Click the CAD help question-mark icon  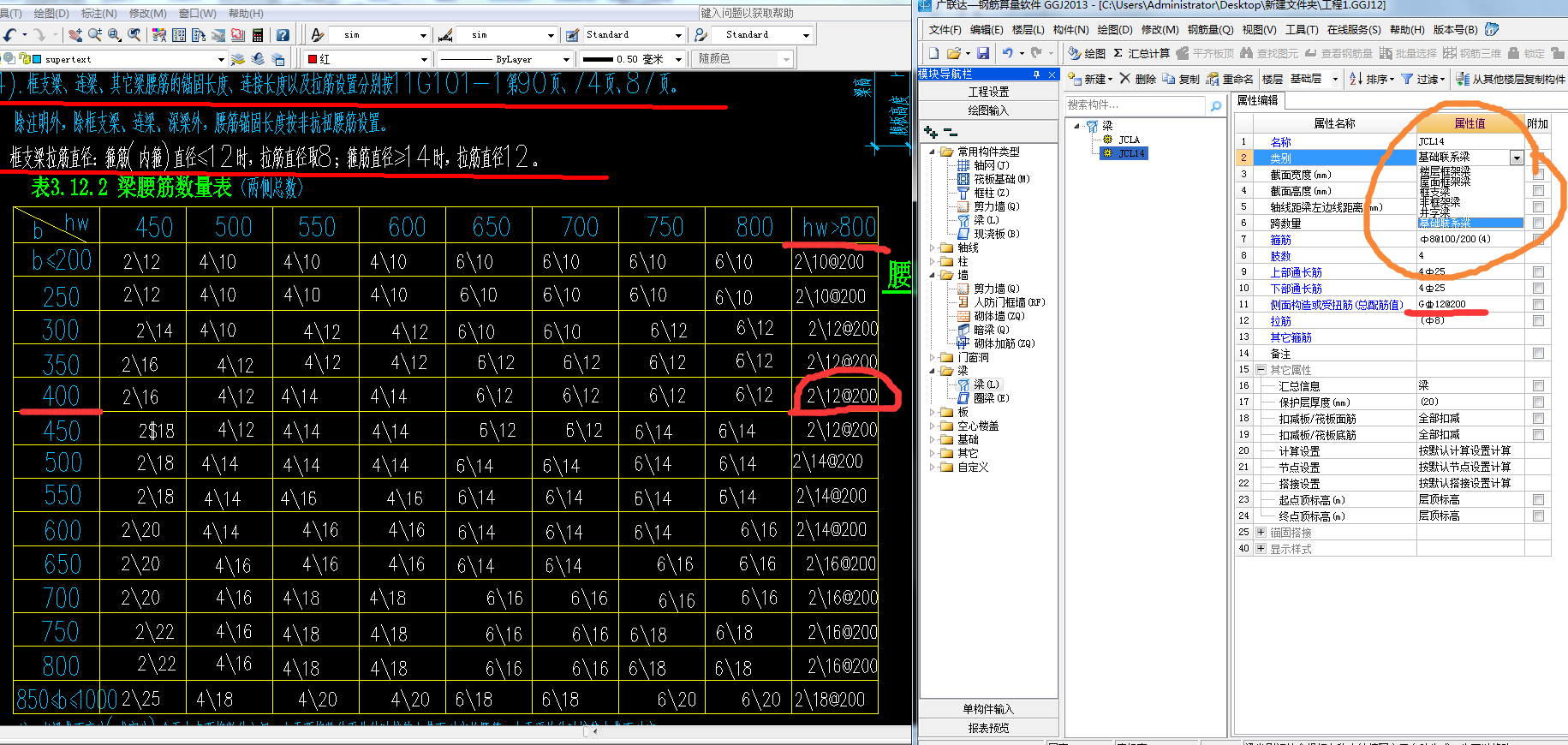pyautogui.click(x=283, y=35)
